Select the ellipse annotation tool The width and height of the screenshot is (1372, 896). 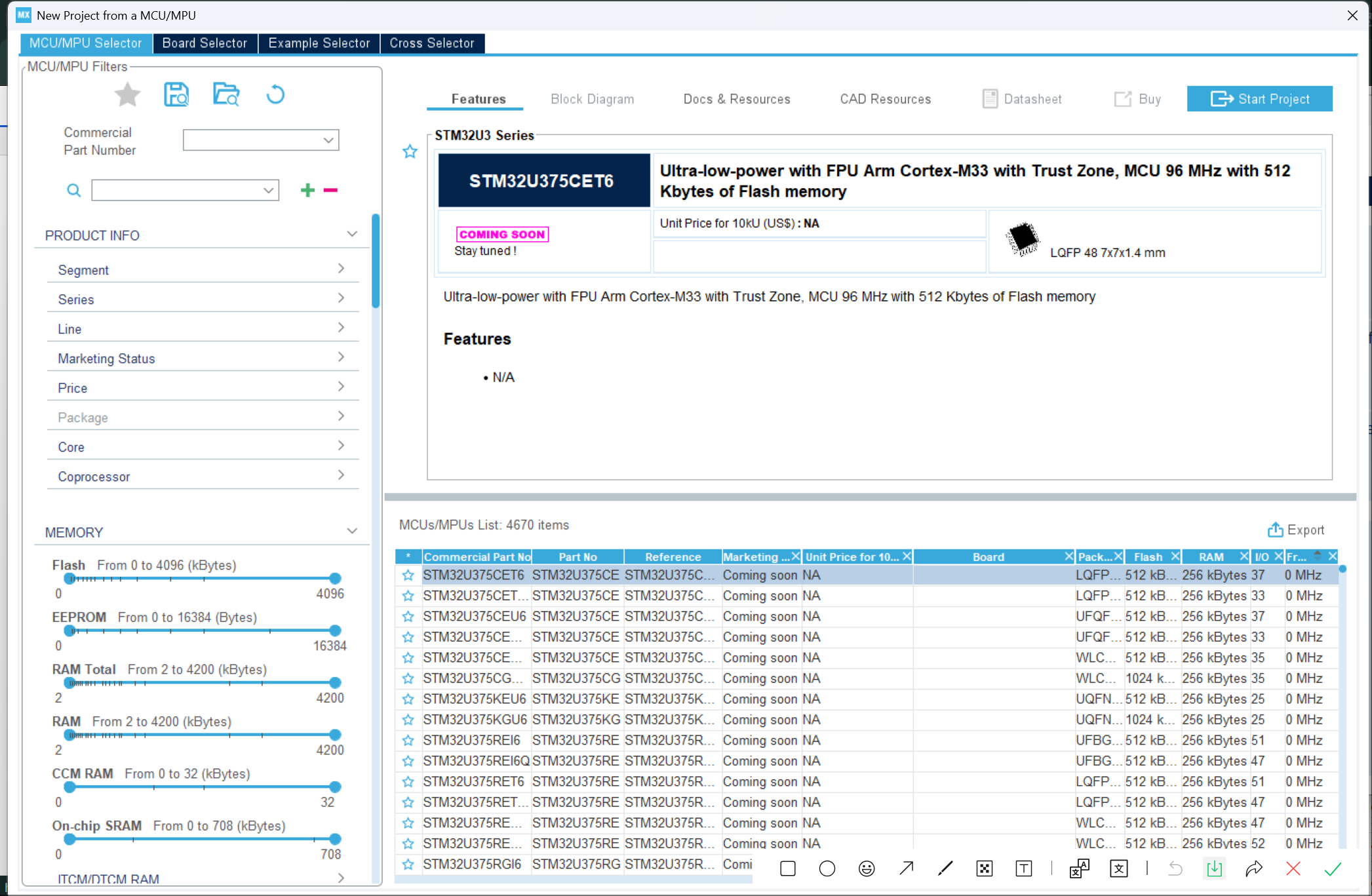click(x=827, y=868)
